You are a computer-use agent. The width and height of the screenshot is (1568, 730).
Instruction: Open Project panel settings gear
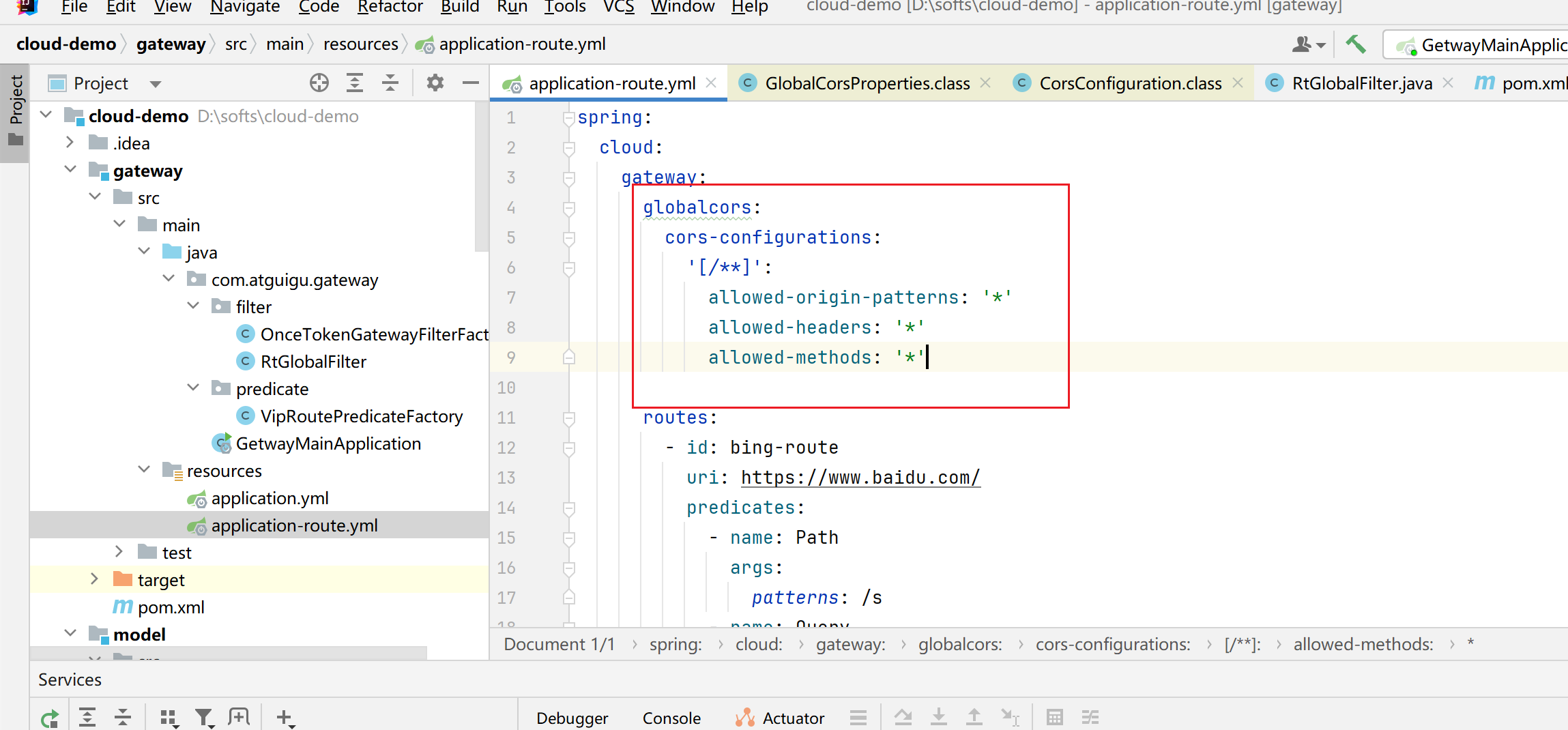(435, 83)
